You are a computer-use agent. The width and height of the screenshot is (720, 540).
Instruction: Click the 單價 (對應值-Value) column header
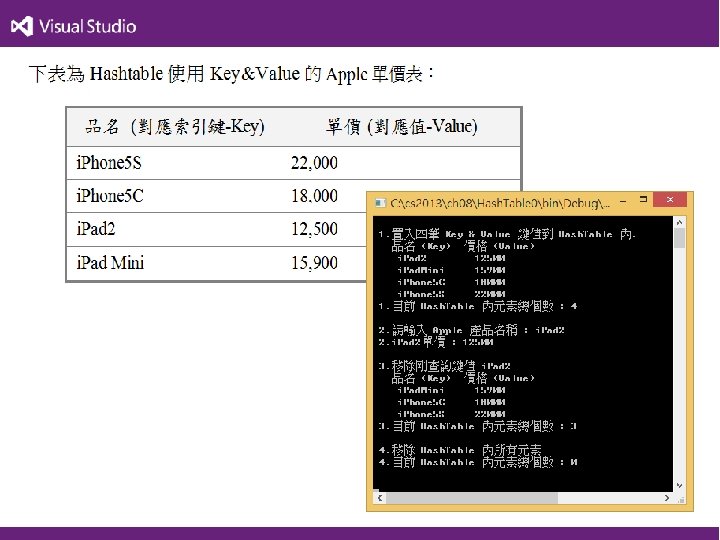[x=402, y=126]
